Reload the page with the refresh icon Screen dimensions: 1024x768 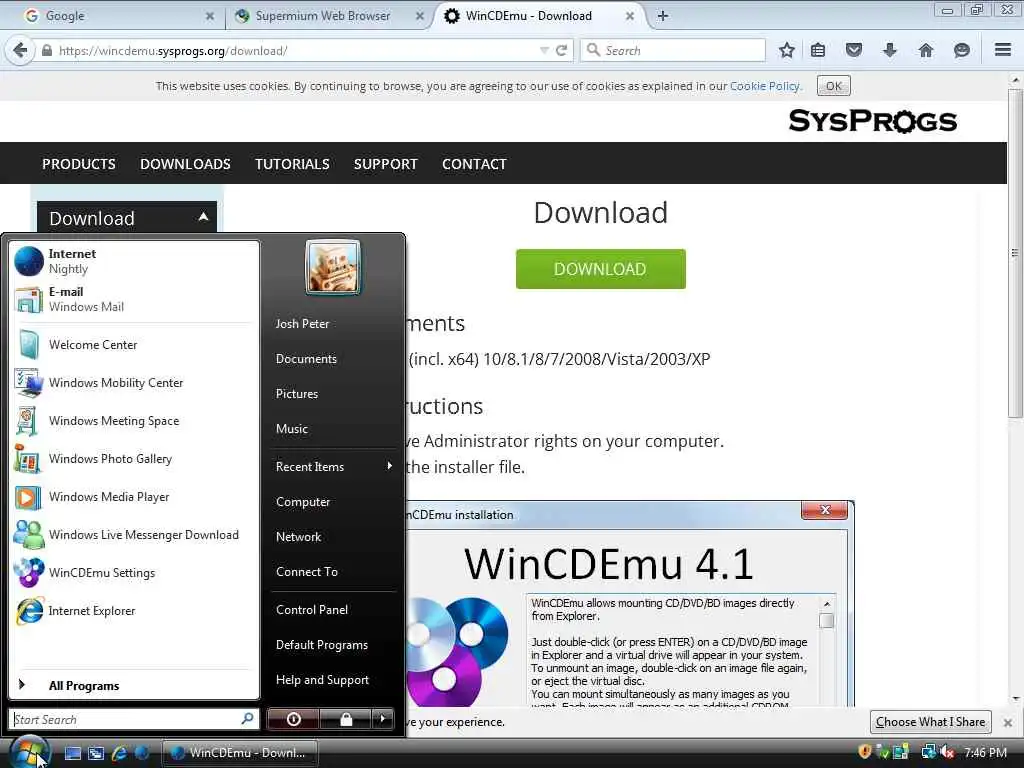click(x=561, y=50)
